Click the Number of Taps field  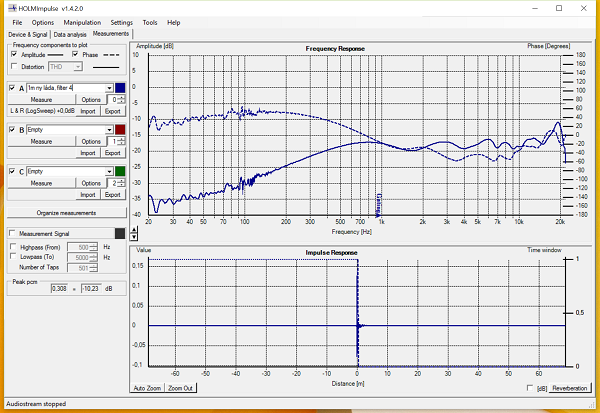82,268
